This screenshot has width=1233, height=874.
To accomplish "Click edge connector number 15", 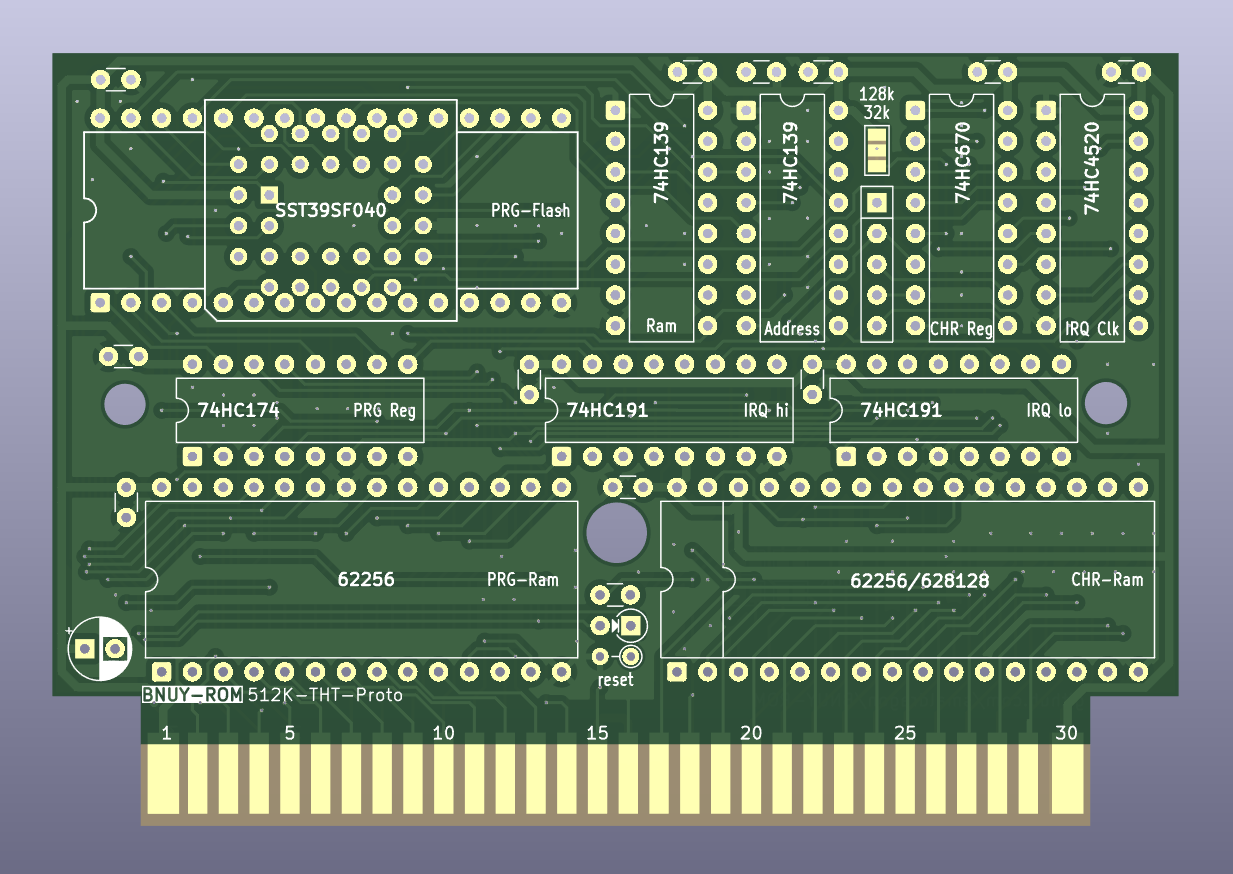I will coord(597,734).
